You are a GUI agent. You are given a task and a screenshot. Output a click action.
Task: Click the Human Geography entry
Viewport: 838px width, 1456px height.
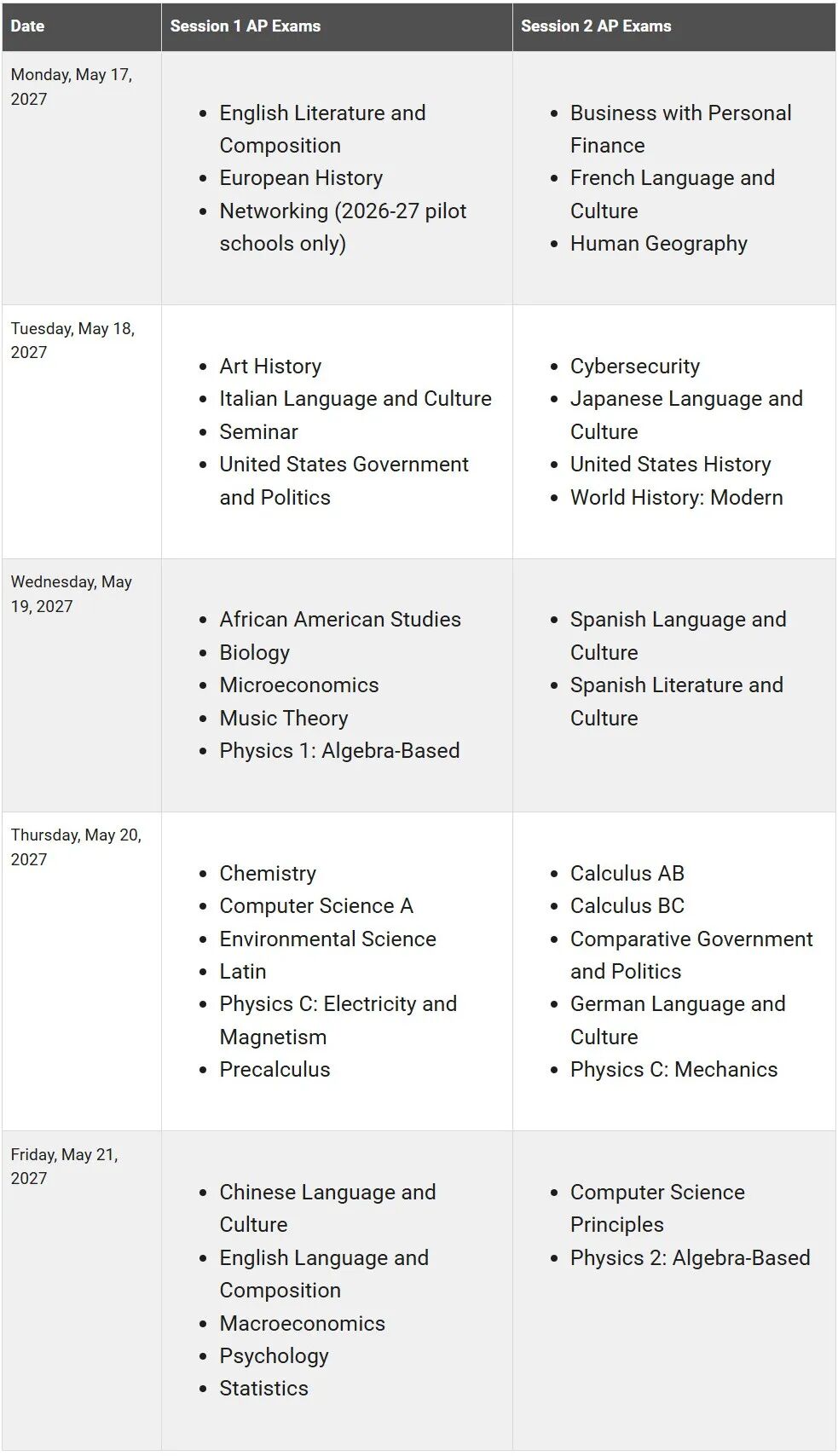(659, 243)
